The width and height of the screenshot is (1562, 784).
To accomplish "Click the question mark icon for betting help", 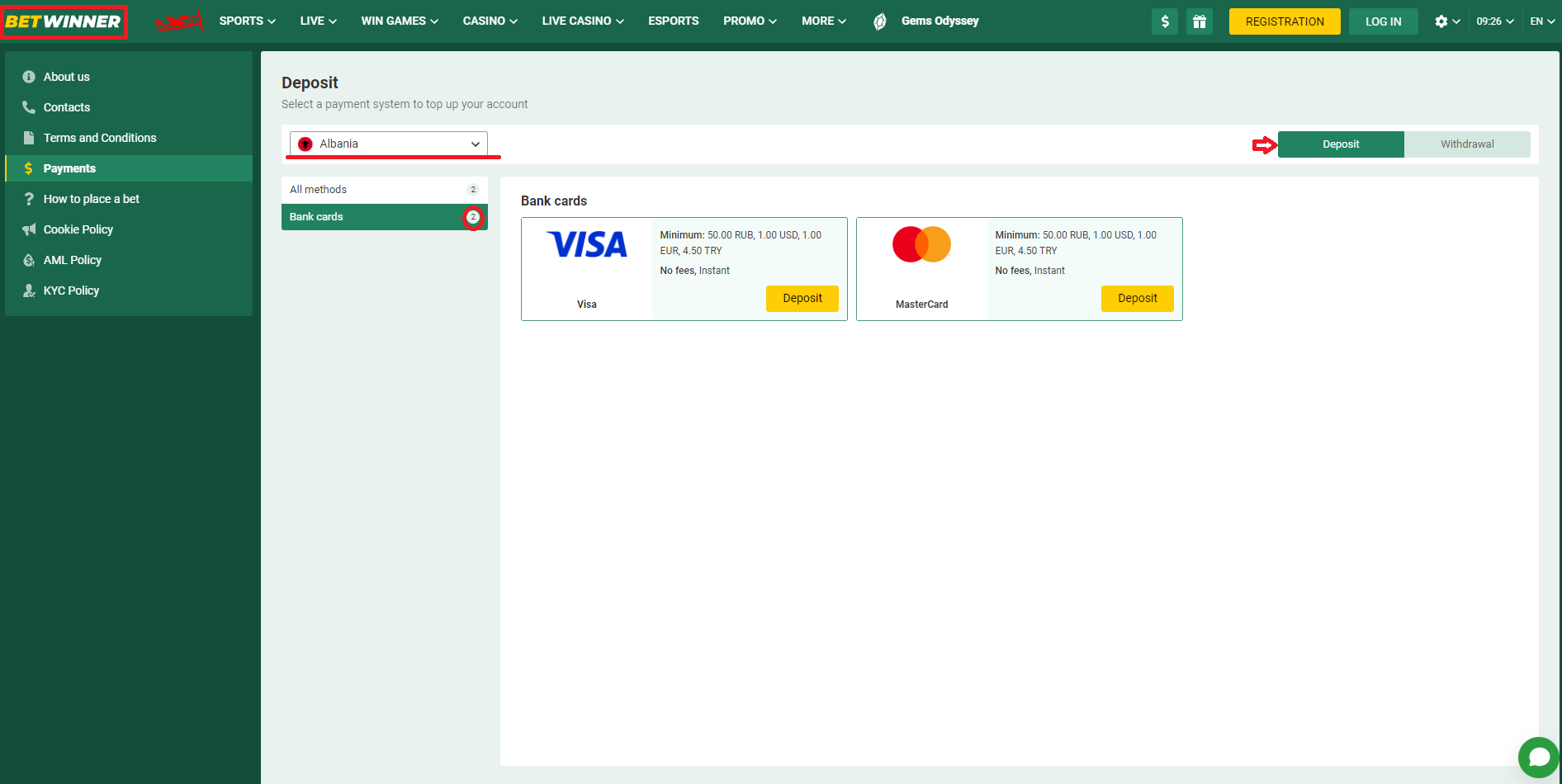I will click(x=29, y=199).
